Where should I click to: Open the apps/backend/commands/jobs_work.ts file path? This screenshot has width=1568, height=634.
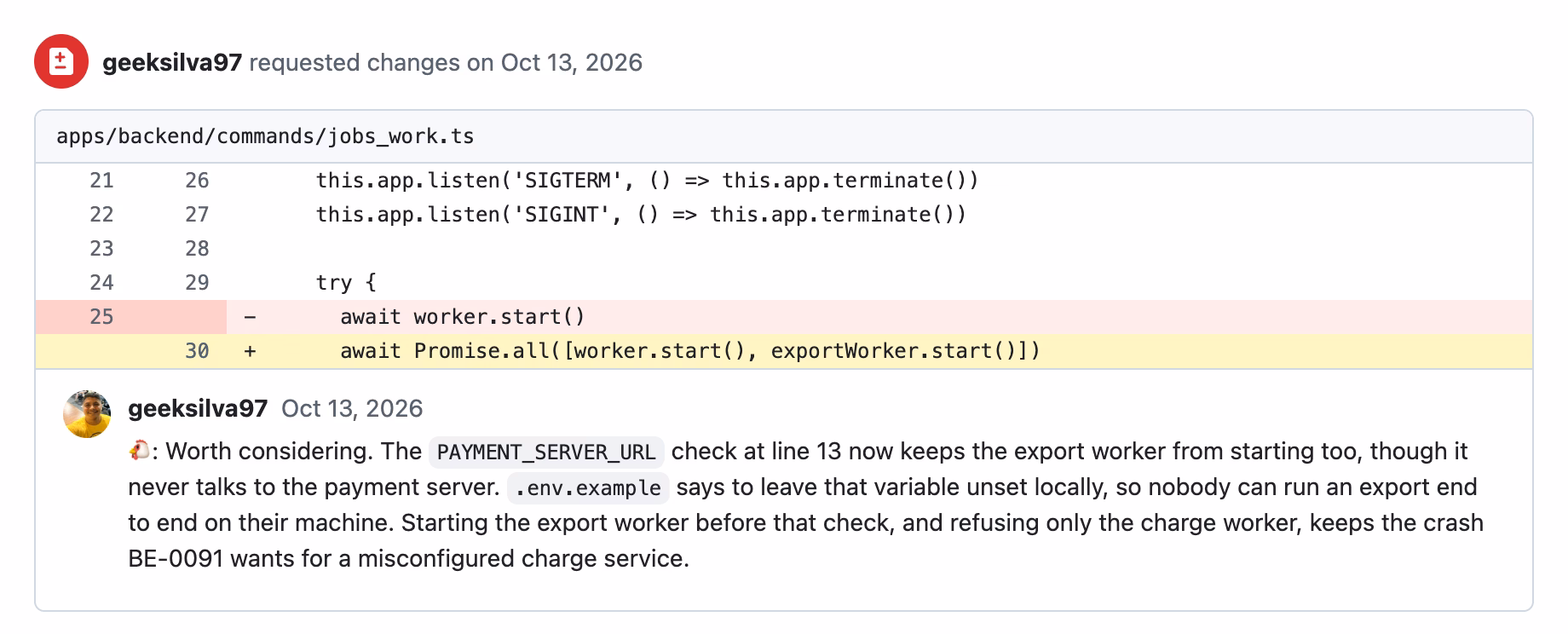(x=265, y=136)
